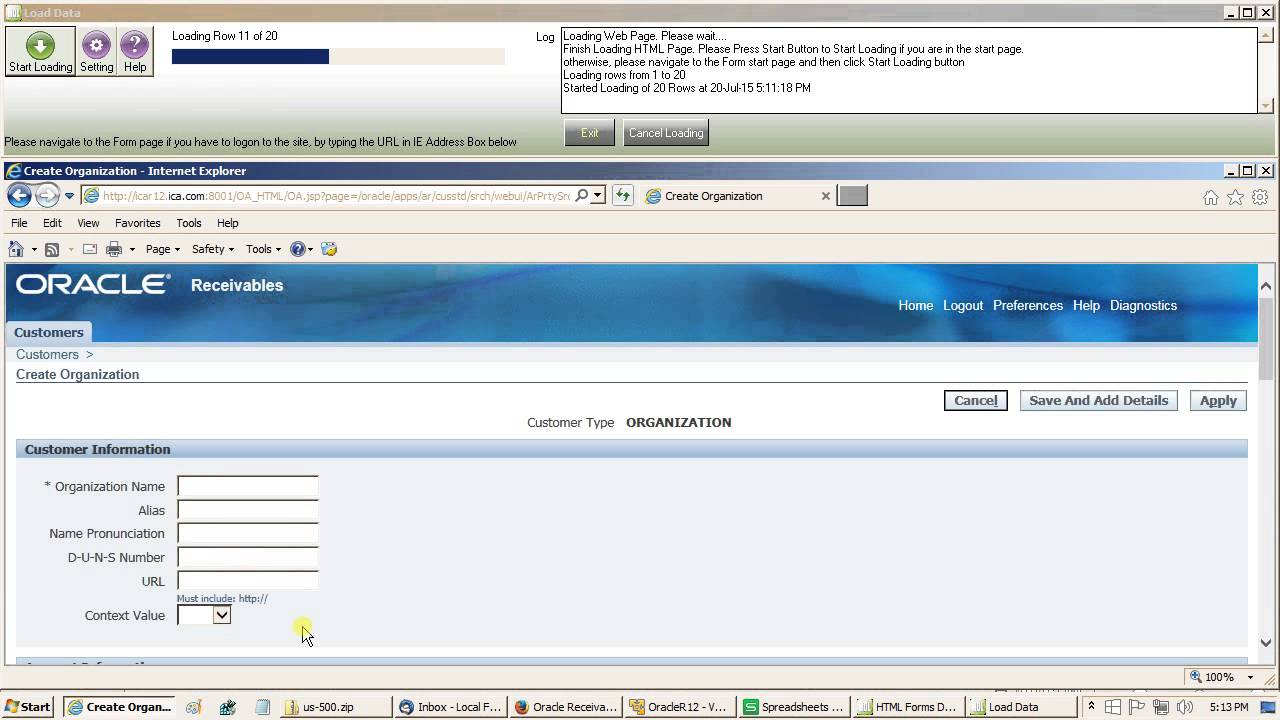This screenshot has width=1280, height=720.
Task: Click the RSS feeds icon
Action: (x=52, y=249)
